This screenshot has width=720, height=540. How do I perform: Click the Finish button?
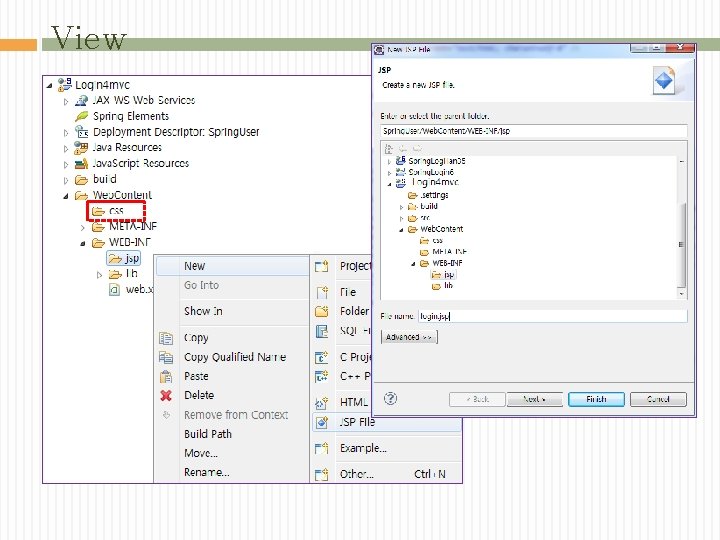coord(596,399)
